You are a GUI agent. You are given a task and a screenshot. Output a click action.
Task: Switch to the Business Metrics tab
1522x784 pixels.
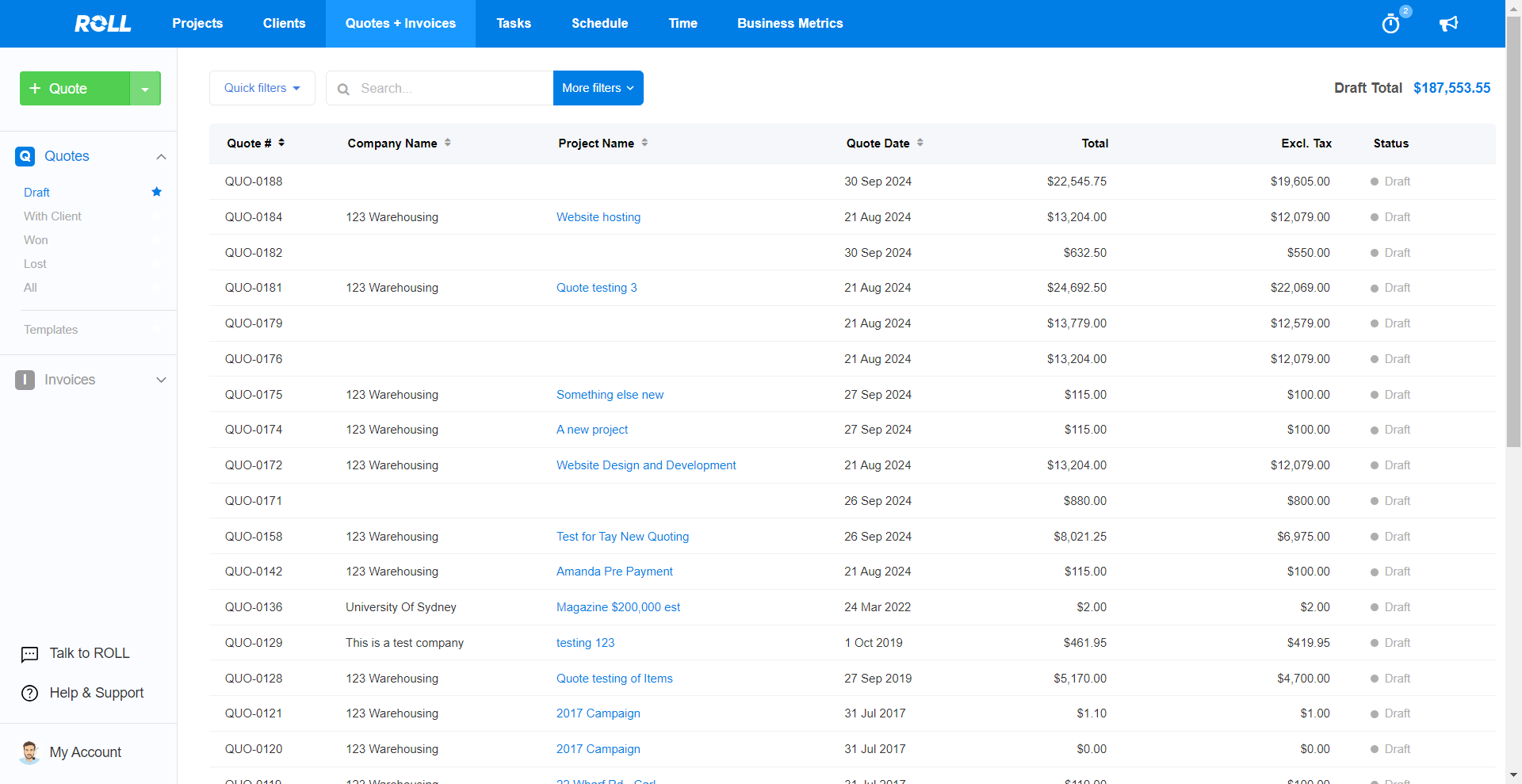790,24
